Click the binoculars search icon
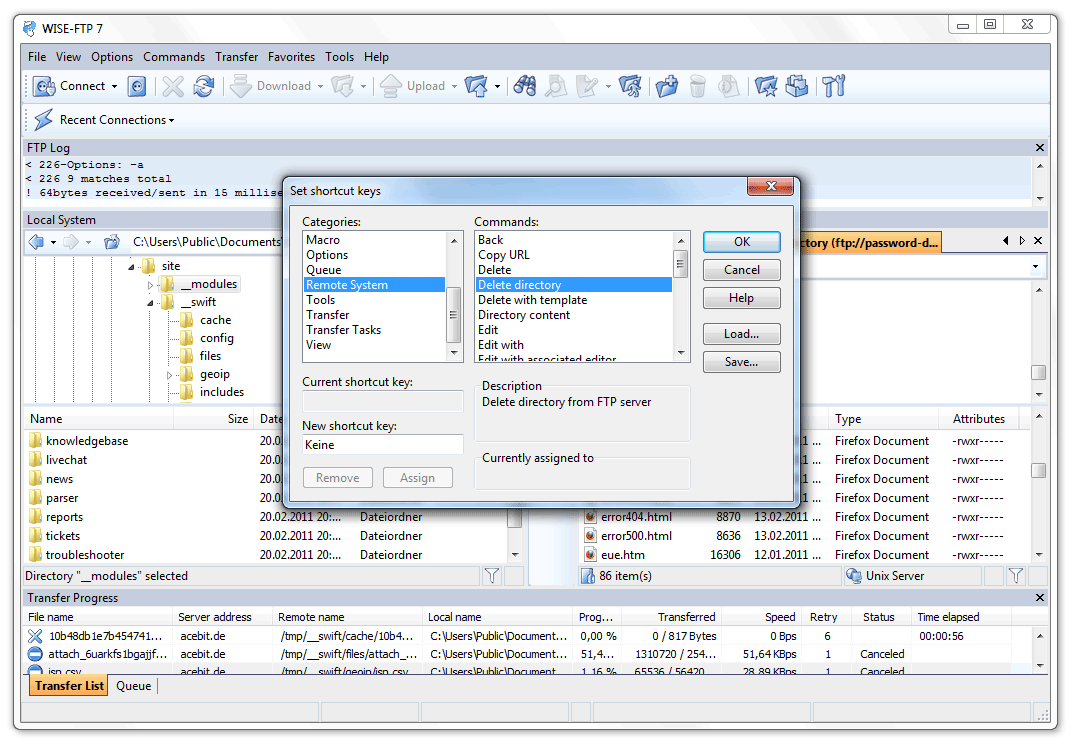Screen dimensions: 1073x746 click(x=525, y=87)
